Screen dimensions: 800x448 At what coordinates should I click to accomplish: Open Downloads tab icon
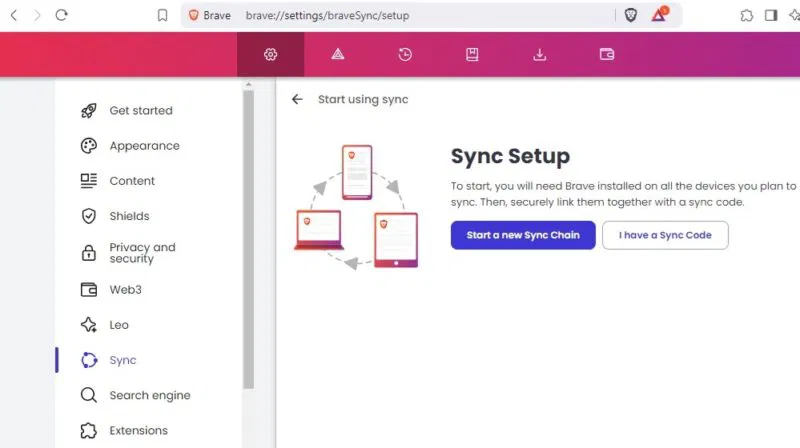539,54
